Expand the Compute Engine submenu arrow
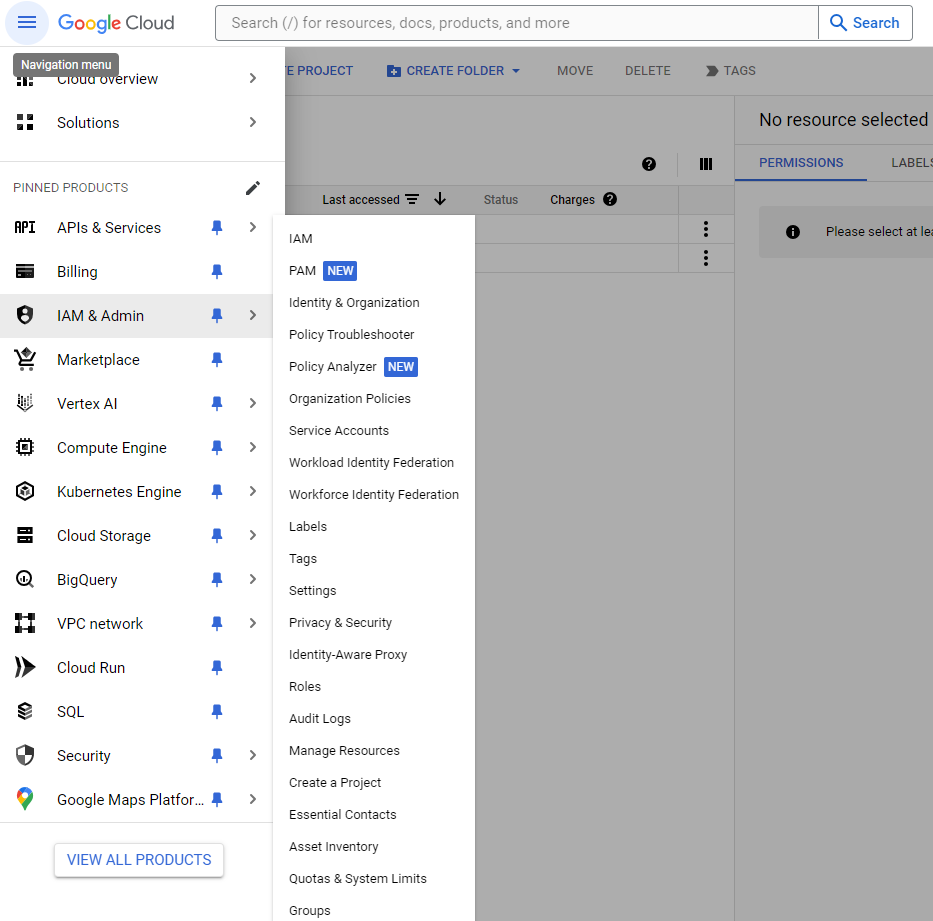Image resolution: width=933 pixels, height=921 pixels. 253,448
